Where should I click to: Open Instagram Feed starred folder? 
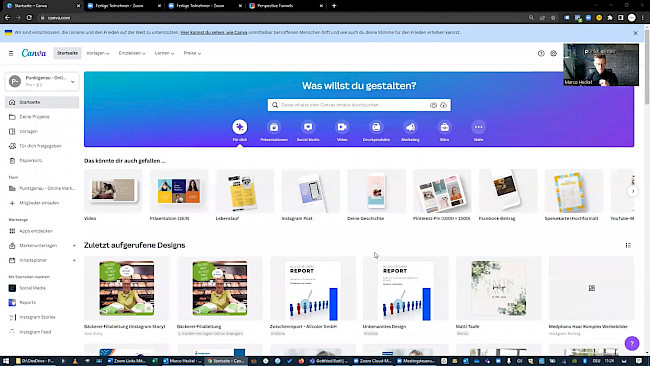(42, 332)
